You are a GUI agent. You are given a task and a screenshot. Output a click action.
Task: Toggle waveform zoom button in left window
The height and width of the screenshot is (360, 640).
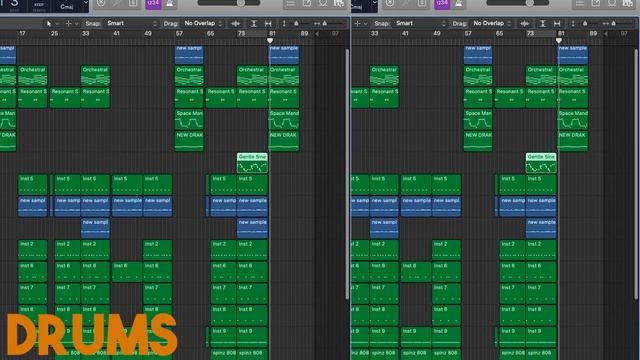tap(236, 24)
